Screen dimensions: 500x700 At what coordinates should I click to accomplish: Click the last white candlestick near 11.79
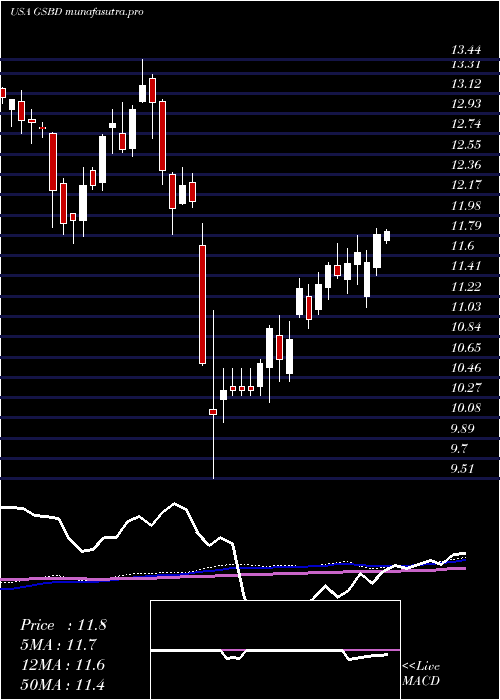tap(387, 236)
